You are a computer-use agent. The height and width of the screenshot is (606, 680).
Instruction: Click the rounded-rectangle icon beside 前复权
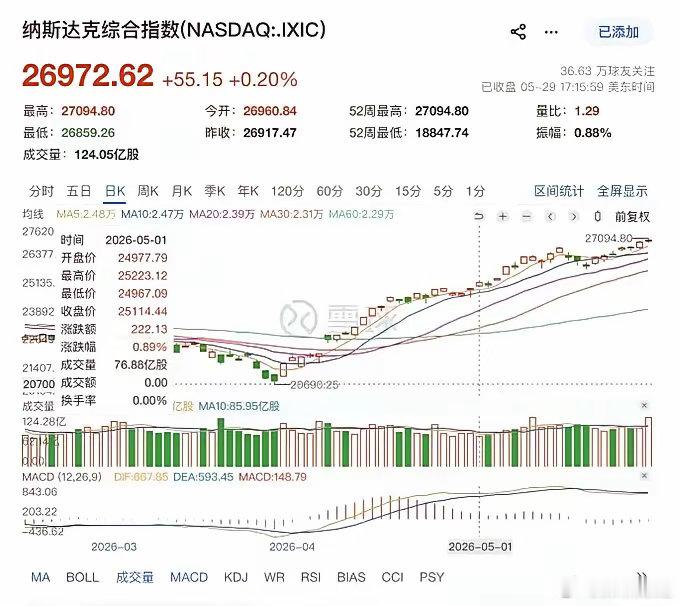click(598, 216)
